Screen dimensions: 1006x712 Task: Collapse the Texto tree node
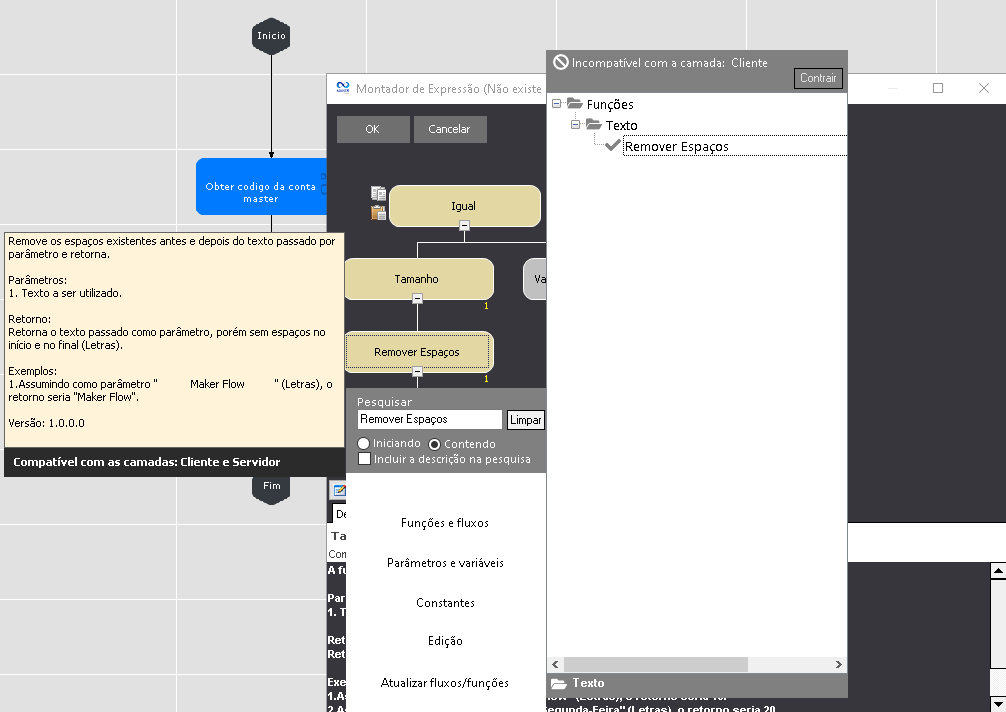click(576, 125)
